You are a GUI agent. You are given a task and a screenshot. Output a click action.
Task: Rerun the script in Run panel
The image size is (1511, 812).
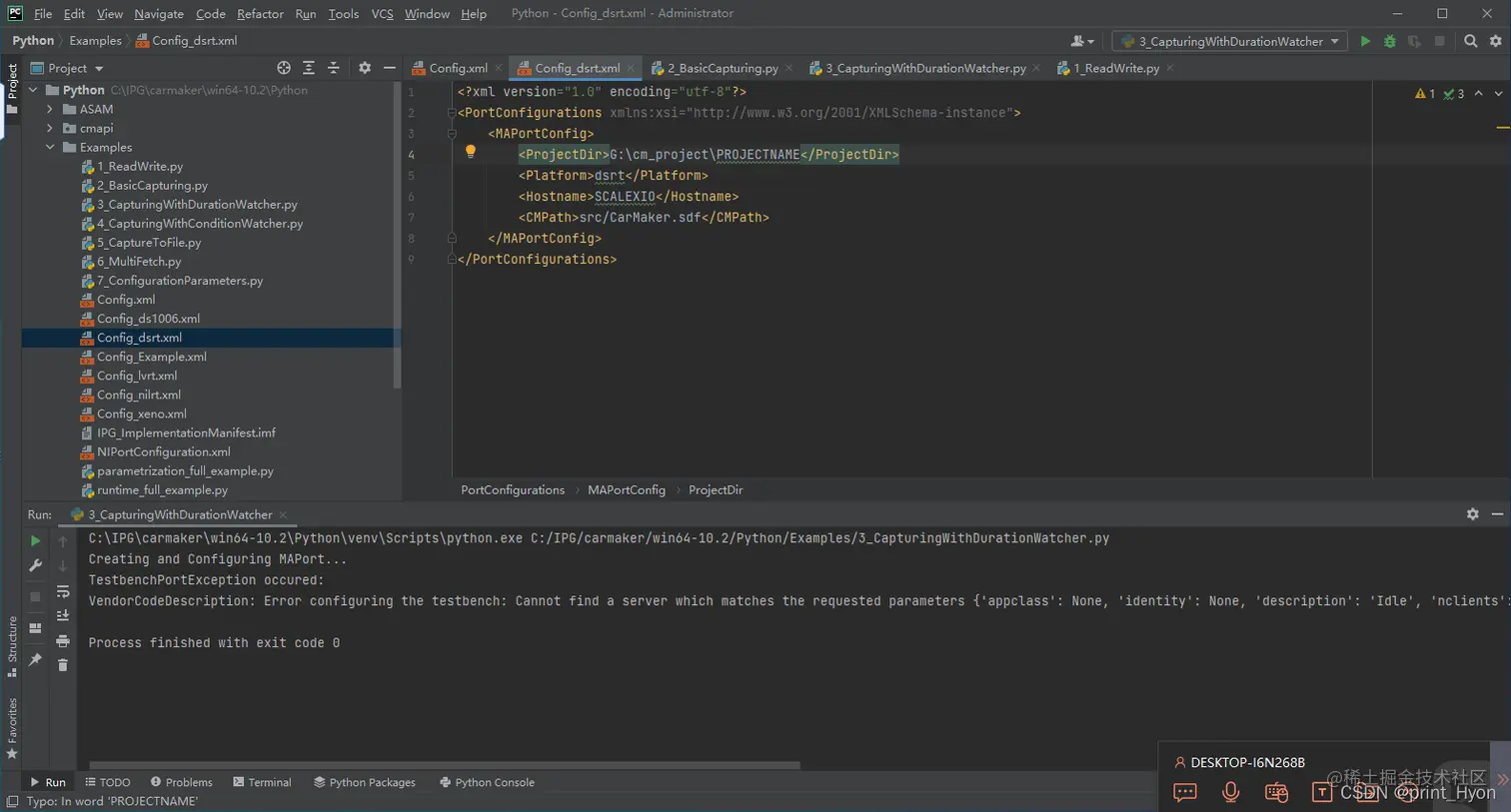pos(35,540)
